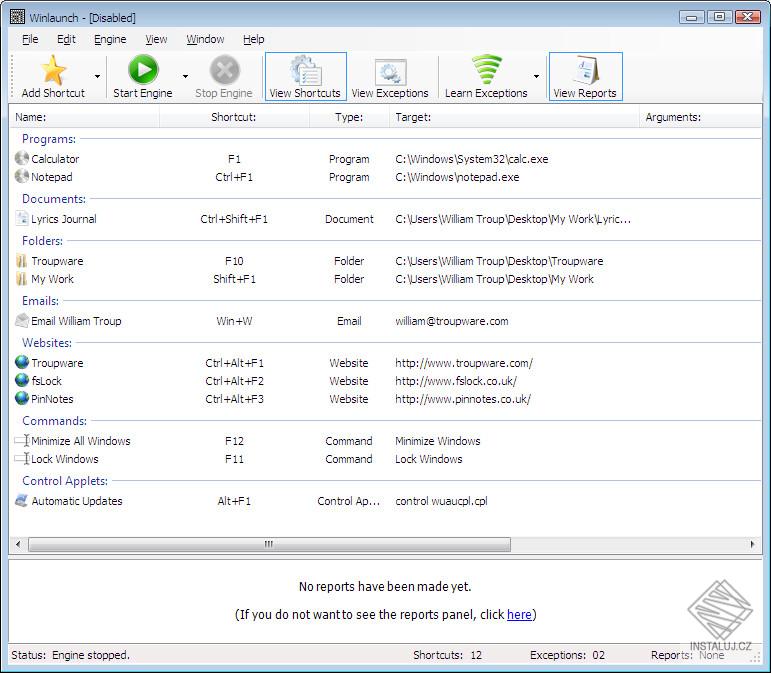771x673 pixels.
Task: Open the File menu
Action: point(30,39)
